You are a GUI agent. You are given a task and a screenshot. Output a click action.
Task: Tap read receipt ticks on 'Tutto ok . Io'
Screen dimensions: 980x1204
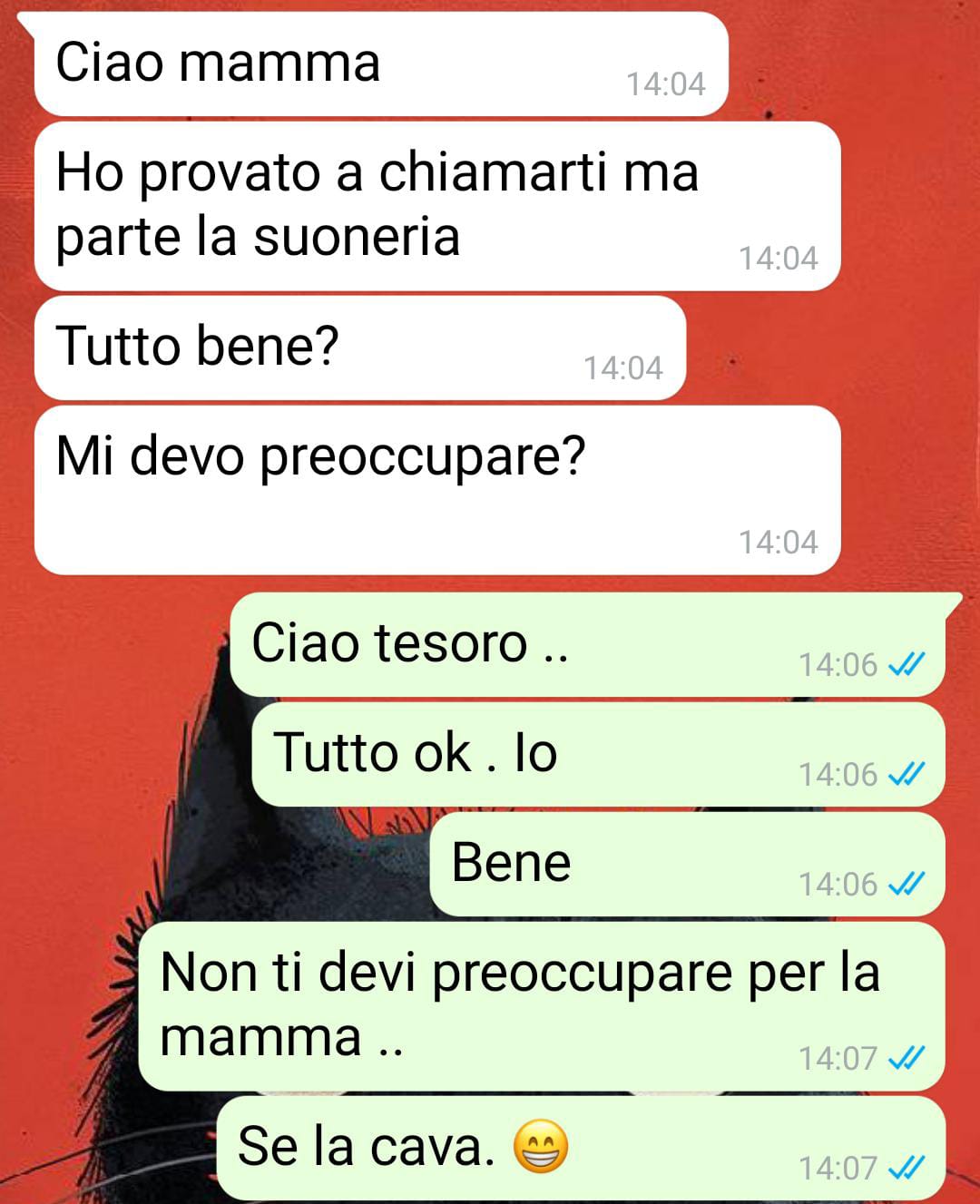[906, 775]
